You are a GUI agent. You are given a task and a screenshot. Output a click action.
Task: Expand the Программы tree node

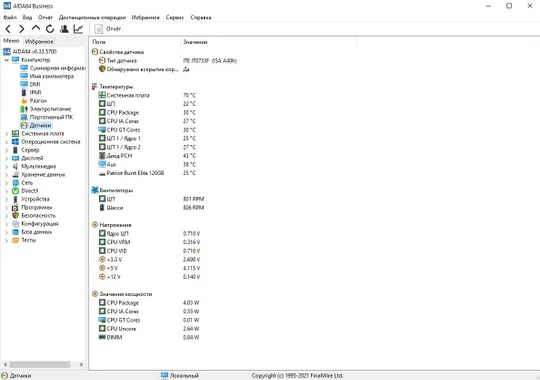coord(7,207)
